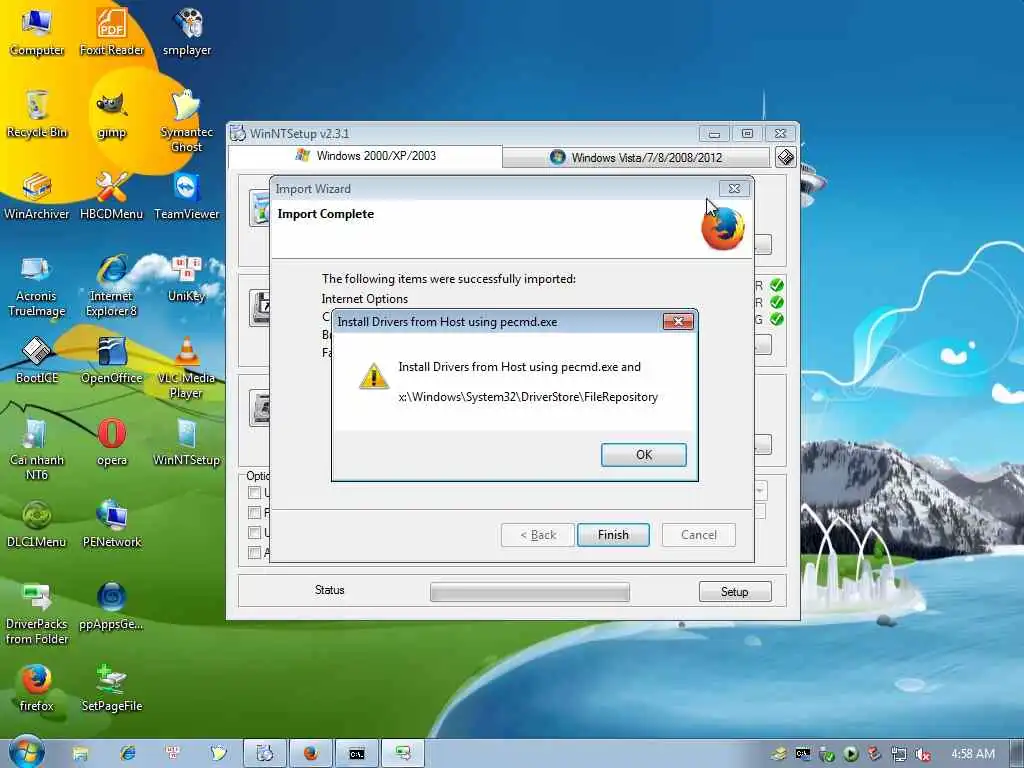This screenshot has height=768, width=1024.
Task: Open DriverPacks from Folder icon
Action: pyautogui.click(x=37, y=613)
